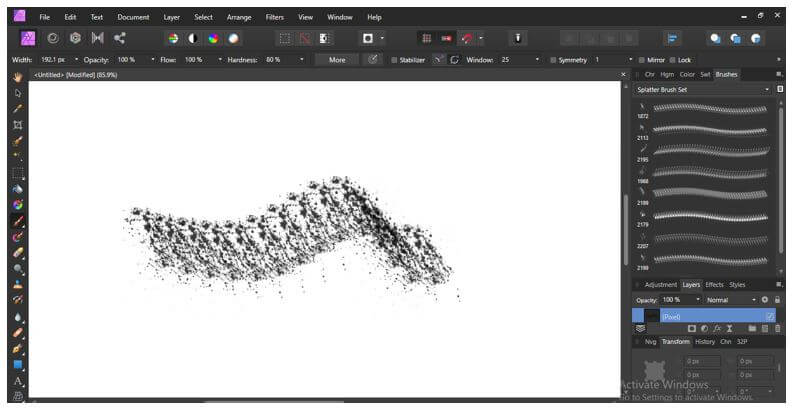
Task: Open snapping options dropdown arrow
Action: coord(481,38)
